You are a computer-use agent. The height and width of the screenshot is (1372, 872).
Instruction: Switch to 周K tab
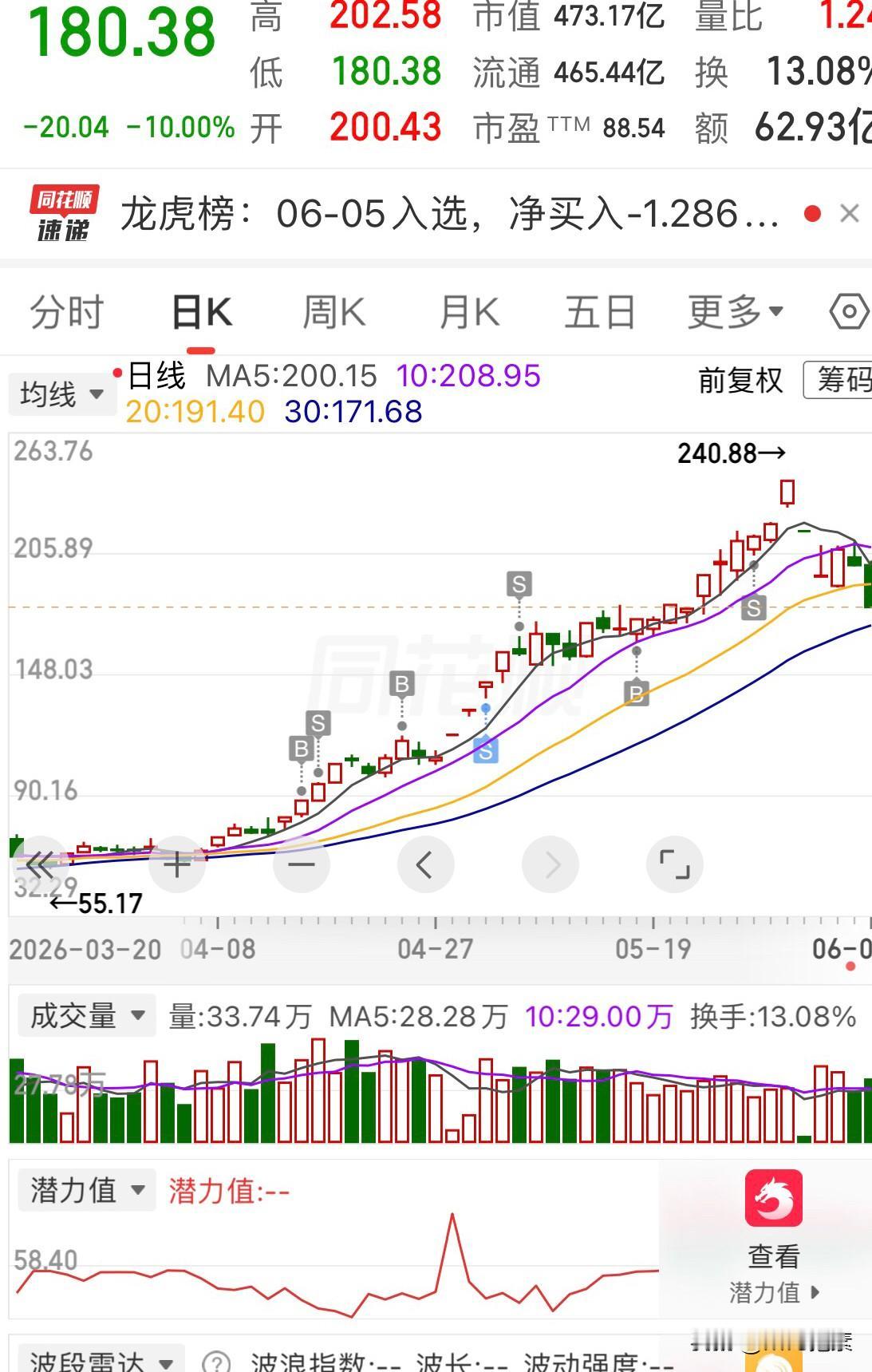click(x=334, y=311)
